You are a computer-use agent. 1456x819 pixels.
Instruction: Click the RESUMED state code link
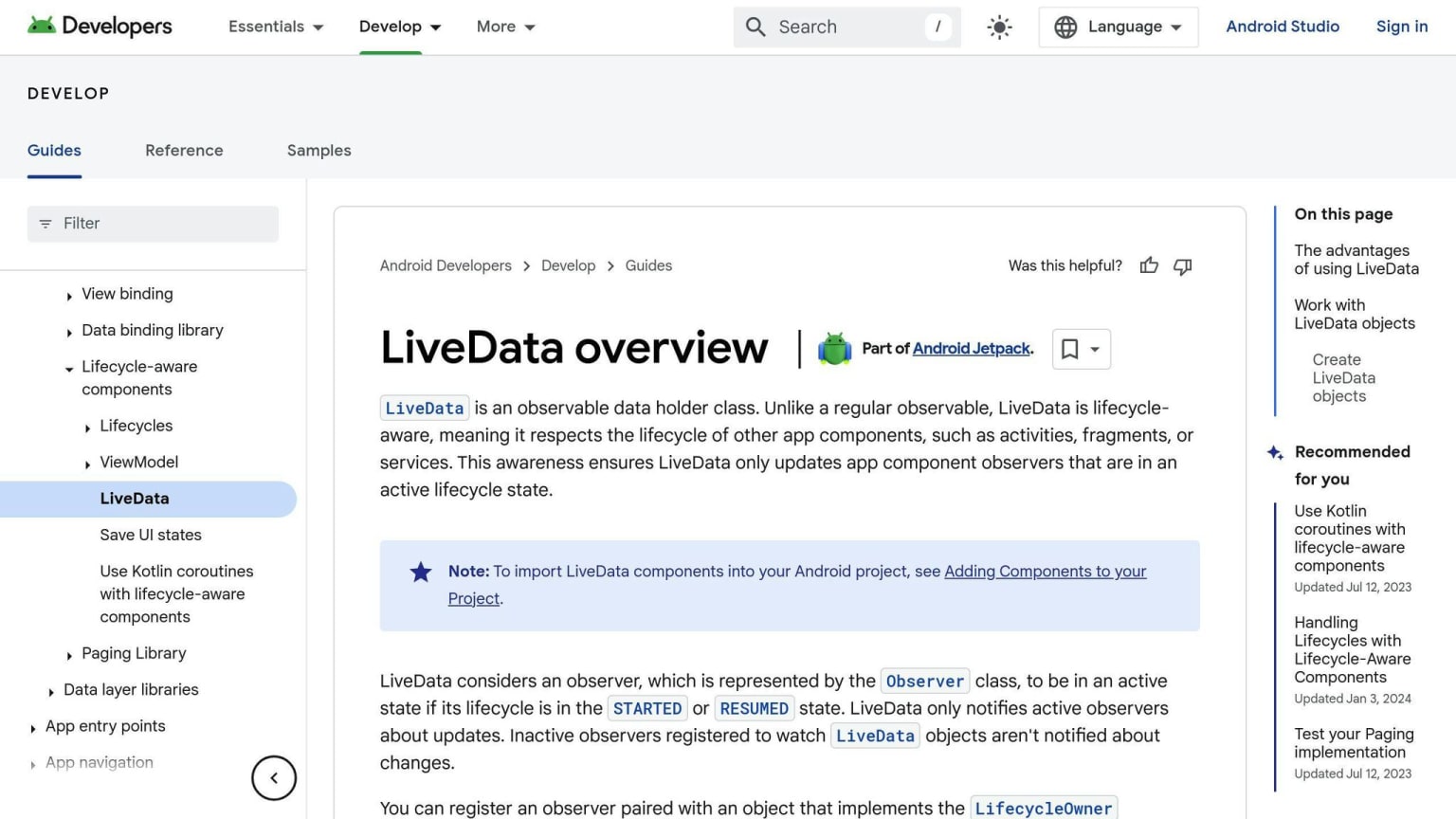754,709
